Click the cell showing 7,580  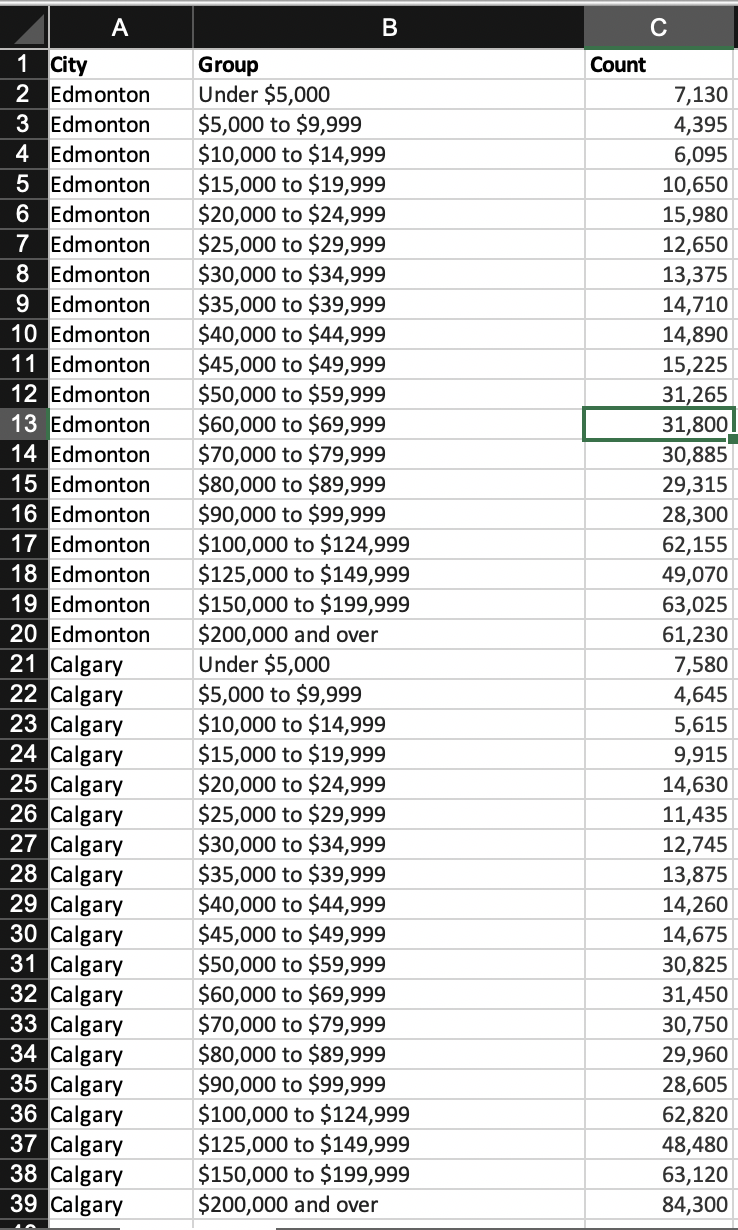(659, 664)
